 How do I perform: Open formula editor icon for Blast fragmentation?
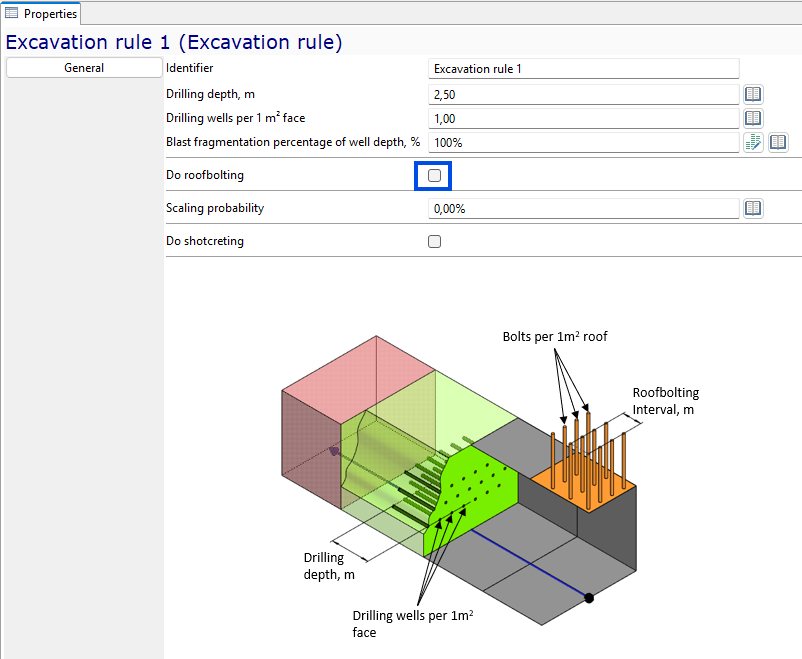pyautogui.click(x=753, y=142)
